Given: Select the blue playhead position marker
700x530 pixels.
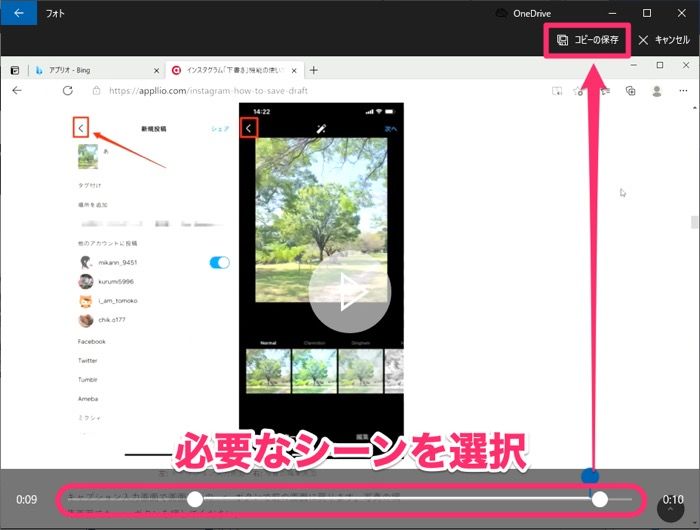Looking at the screenshot, I should click(590, 476).
